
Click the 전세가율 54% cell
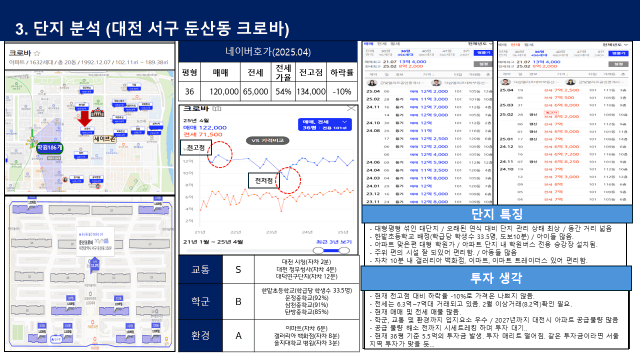tap(283, 91)
